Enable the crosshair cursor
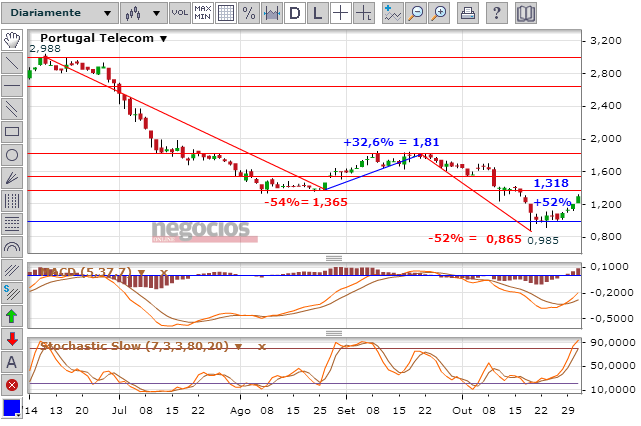641x426 pixels. [x=341, y=13]
